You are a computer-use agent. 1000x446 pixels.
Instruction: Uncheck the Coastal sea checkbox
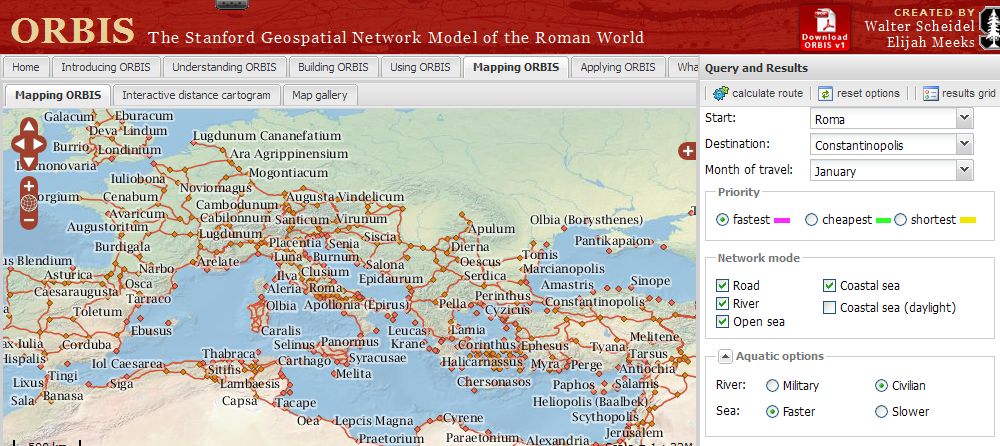(829, 285)
